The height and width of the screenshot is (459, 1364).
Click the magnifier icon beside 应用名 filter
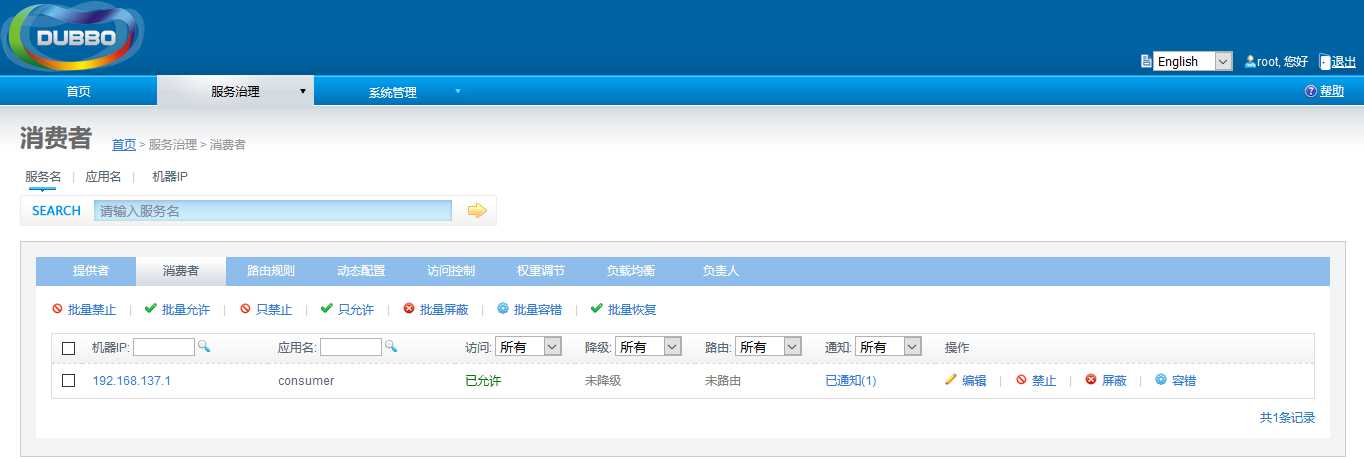(391, 346)
